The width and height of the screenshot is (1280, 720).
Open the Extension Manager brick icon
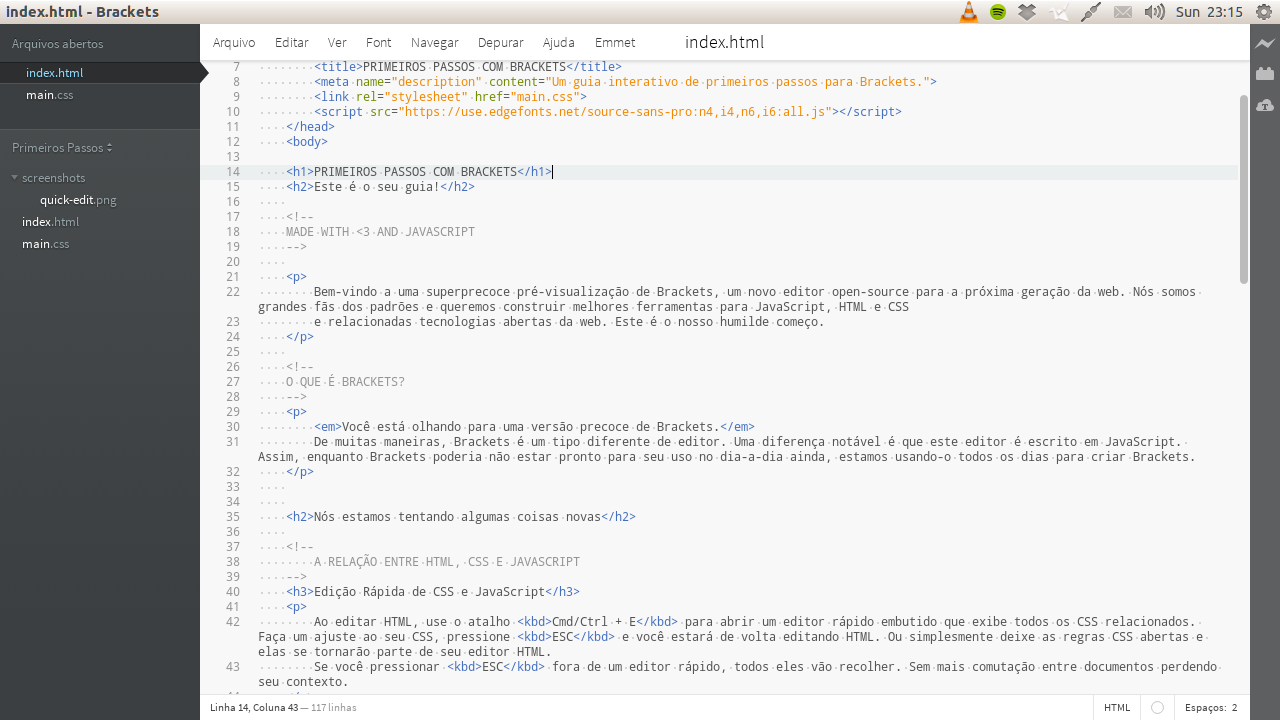click(x=1265, y=73)
